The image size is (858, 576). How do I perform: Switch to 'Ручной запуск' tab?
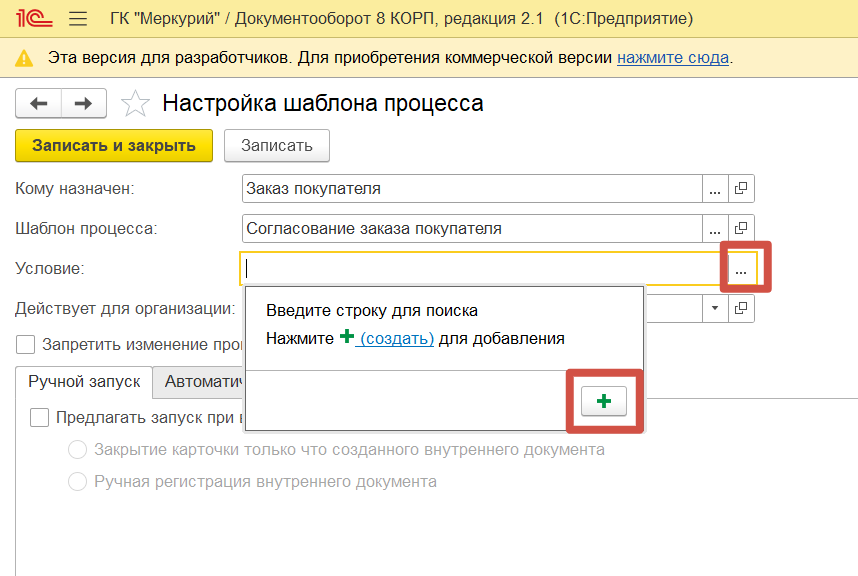[84, 381]
